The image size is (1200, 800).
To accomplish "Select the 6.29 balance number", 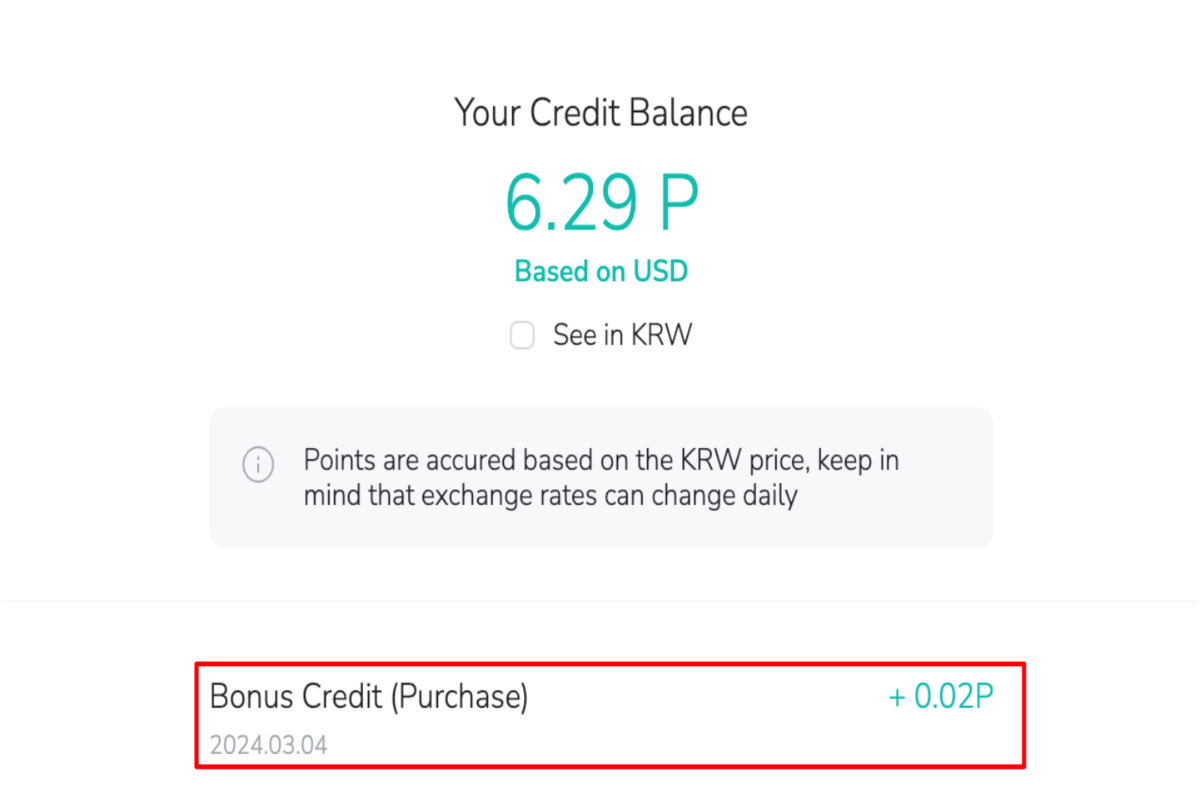I will point(568,204).
